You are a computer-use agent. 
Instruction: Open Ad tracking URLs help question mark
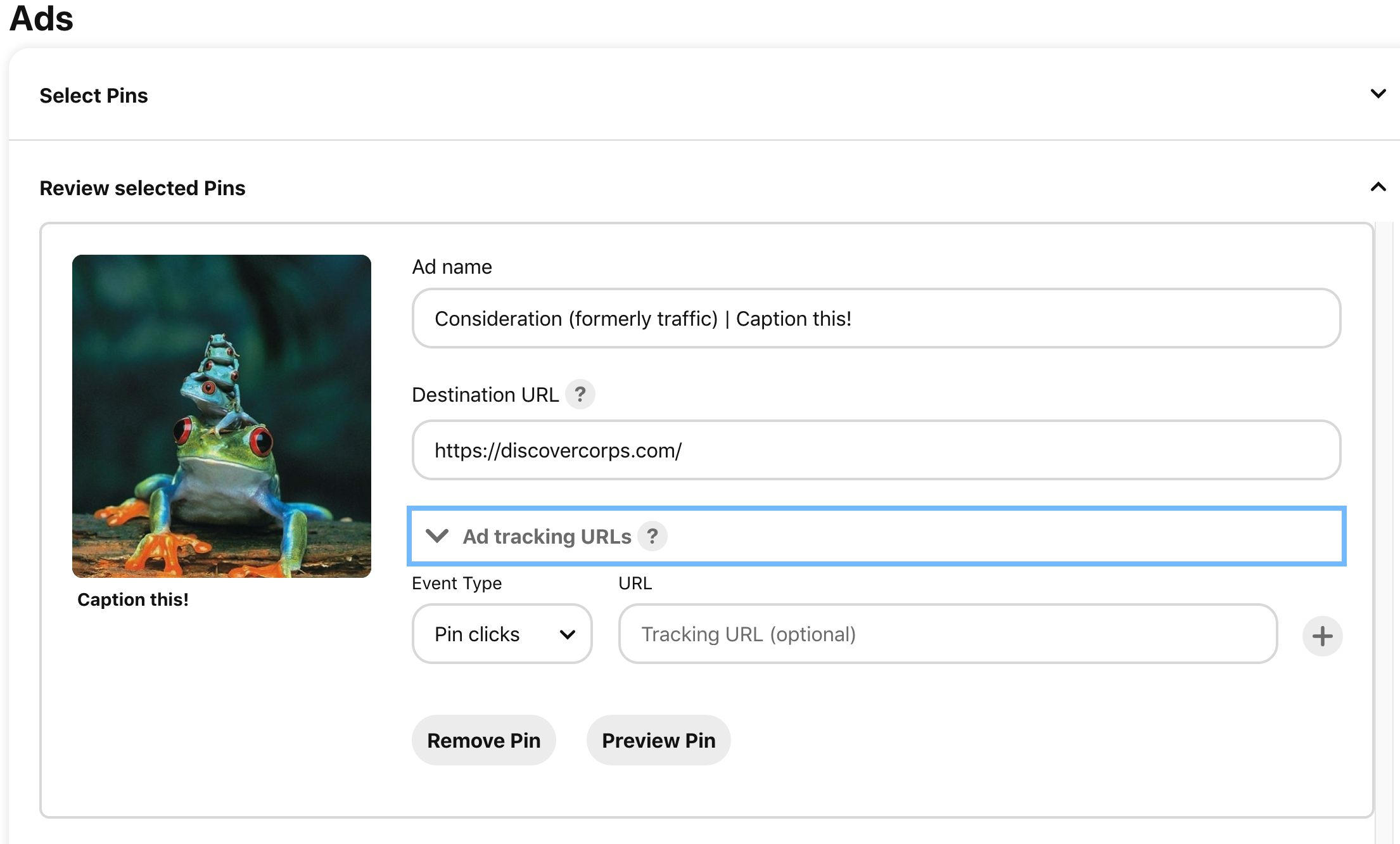[652, 536]
